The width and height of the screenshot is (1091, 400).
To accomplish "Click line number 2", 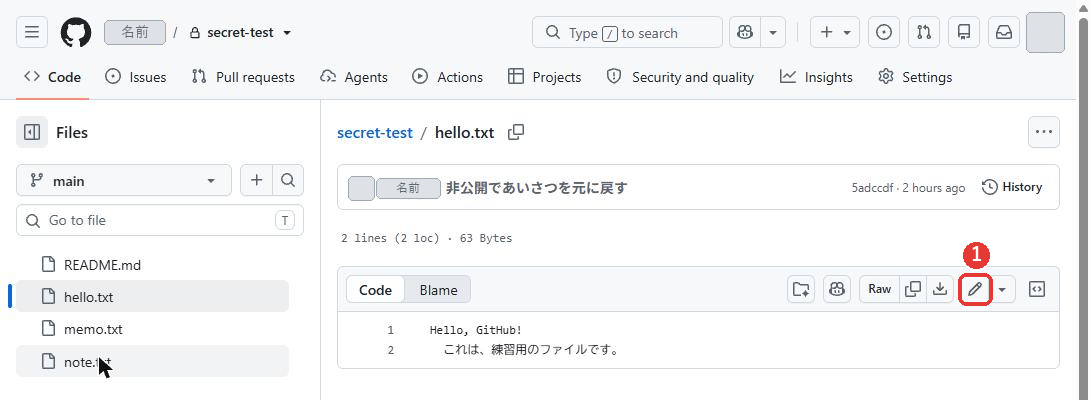I will (390, 350).
